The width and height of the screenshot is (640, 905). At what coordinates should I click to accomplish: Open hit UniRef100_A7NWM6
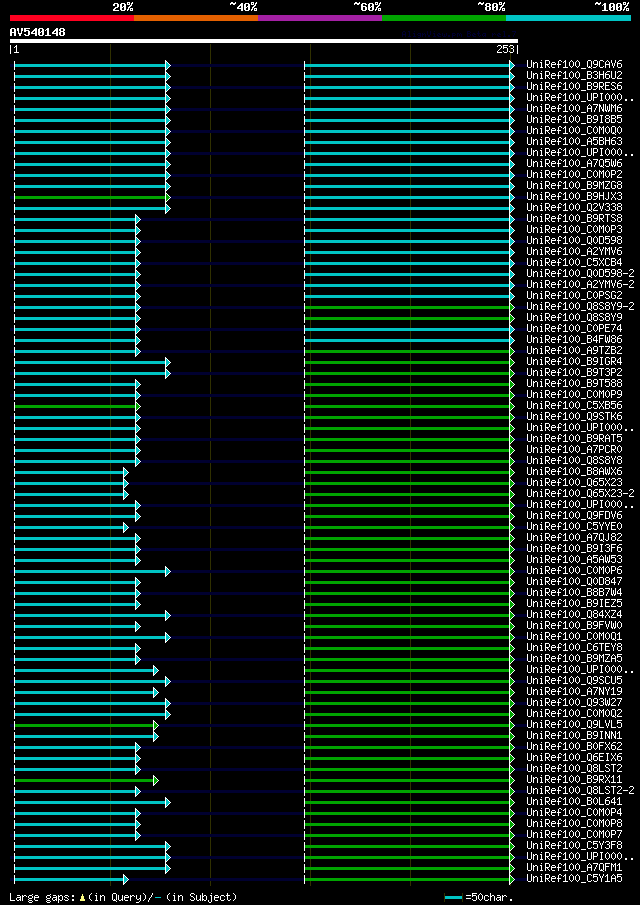[574, 109]
